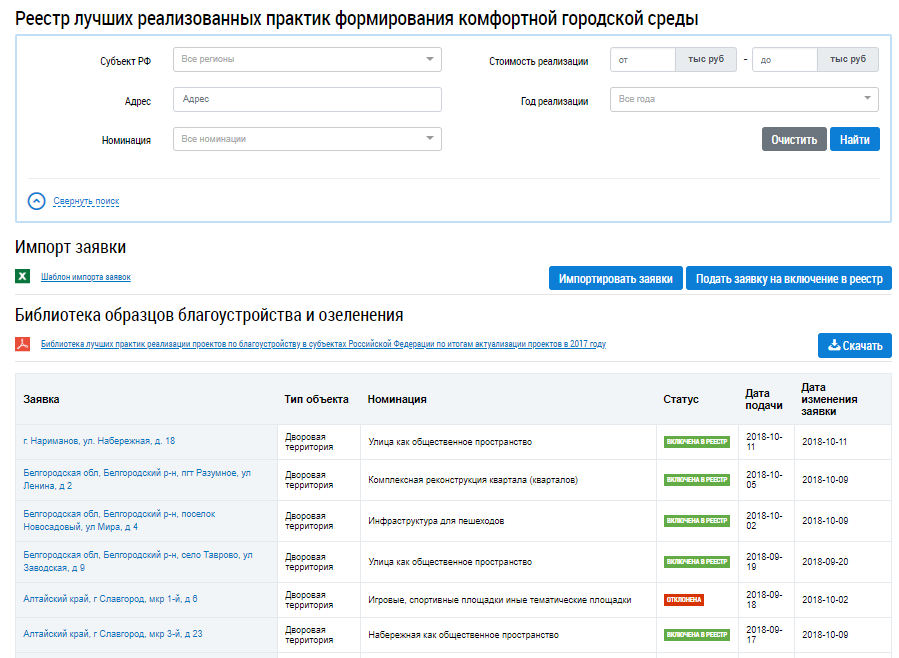Click the Excel template file icon

coord(23,277)
